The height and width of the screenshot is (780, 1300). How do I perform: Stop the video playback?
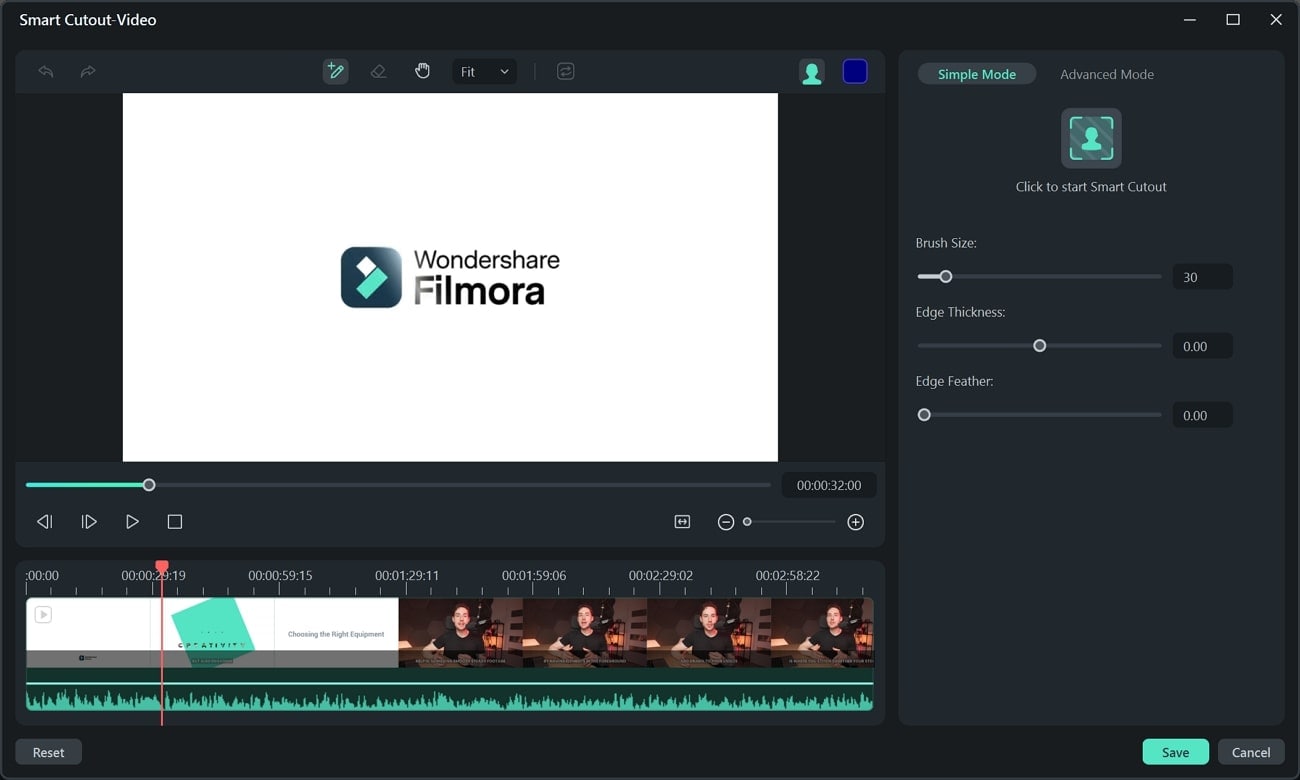pyautogui.click(x=175, y=522)
